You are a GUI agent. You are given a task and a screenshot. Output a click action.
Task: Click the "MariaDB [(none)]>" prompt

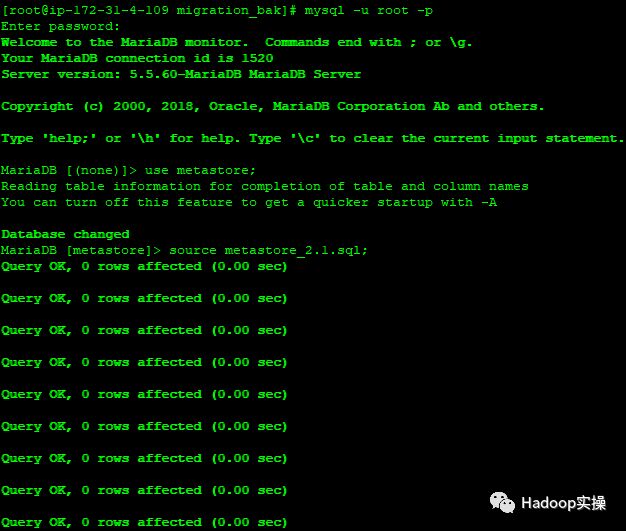point(69,170)
